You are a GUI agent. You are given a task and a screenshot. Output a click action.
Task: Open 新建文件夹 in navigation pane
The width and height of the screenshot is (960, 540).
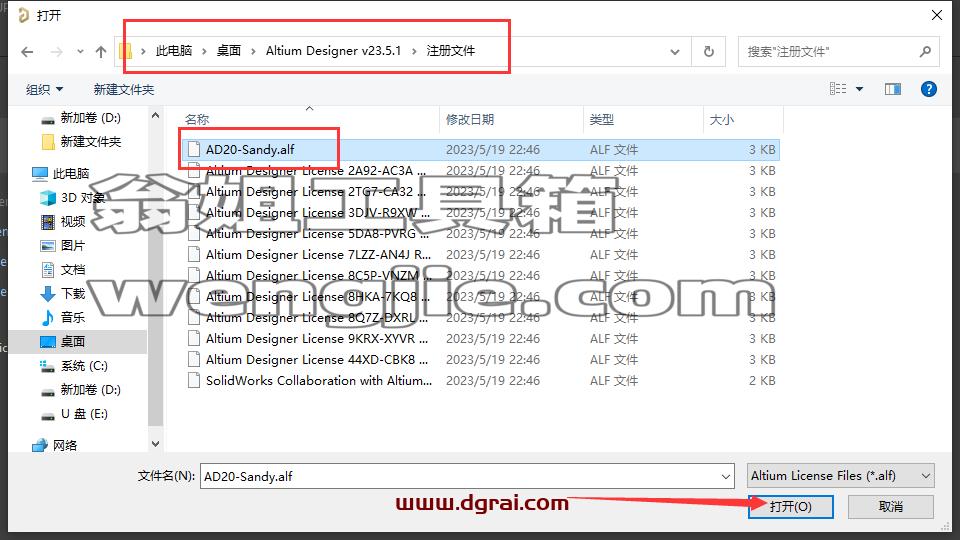click(81, 142)
